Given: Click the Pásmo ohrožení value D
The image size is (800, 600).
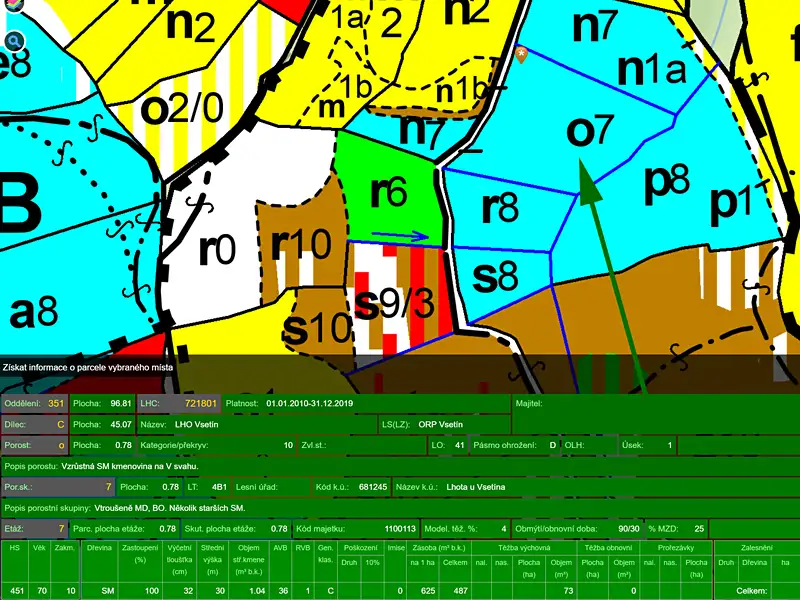Looking at the screenshot, I should (x=553, y=445).
